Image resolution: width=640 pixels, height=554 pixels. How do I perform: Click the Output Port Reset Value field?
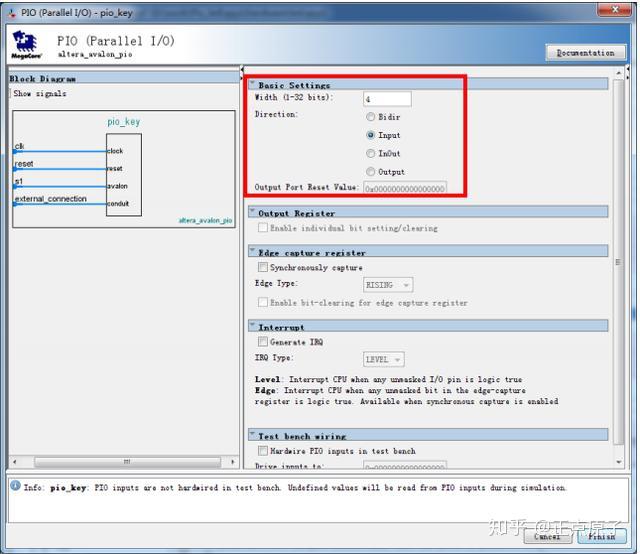404,188
